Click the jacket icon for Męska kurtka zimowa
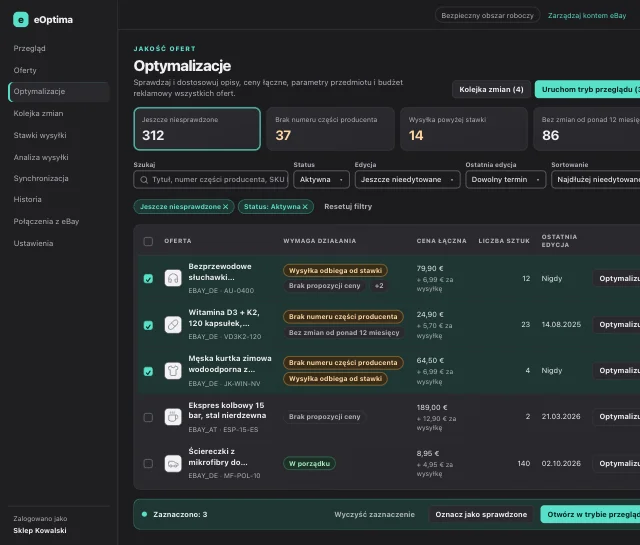This screenshot has height=545, width=640. tap(173, 371)
